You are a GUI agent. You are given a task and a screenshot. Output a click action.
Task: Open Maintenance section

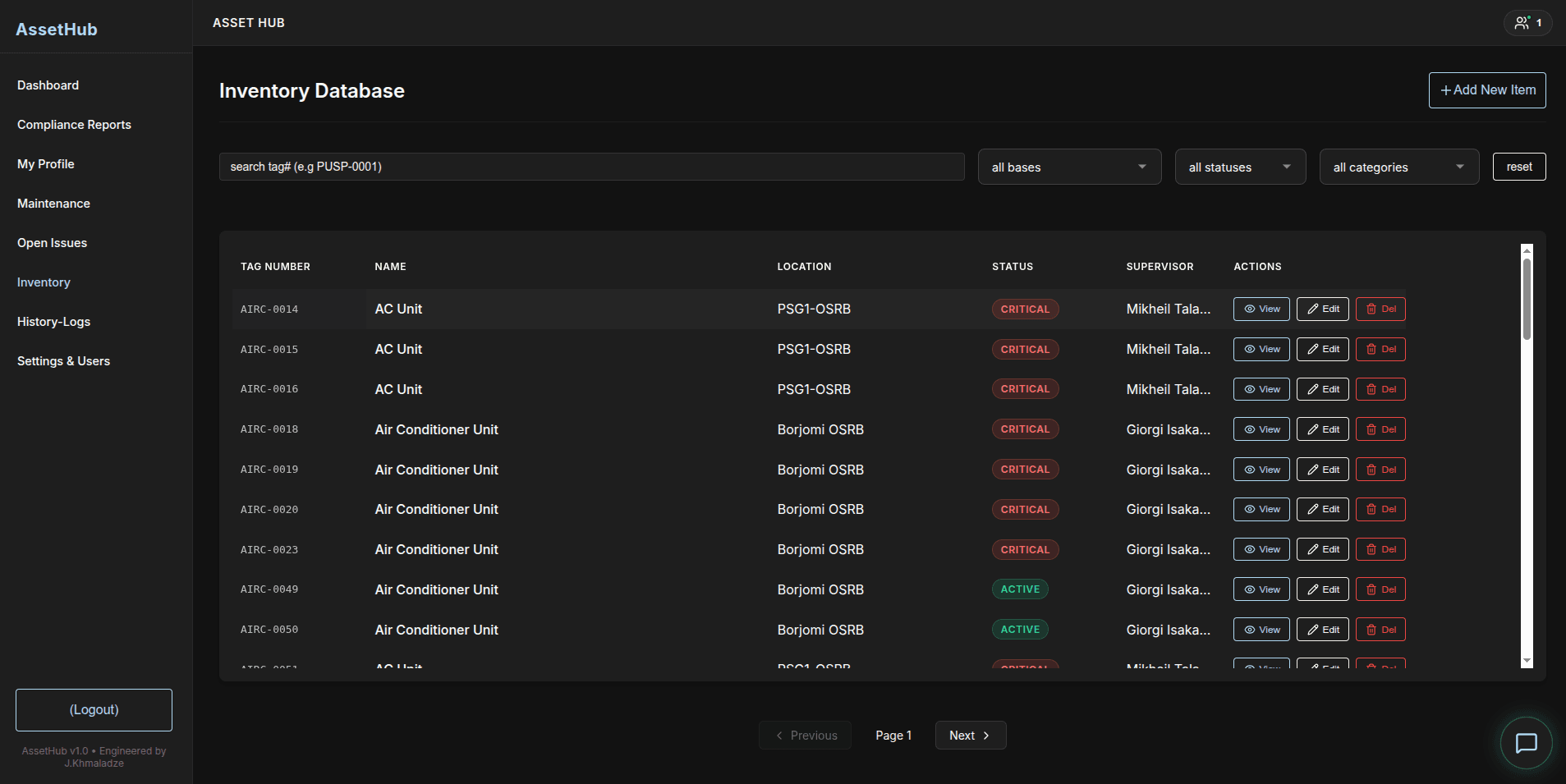point(53,204)
